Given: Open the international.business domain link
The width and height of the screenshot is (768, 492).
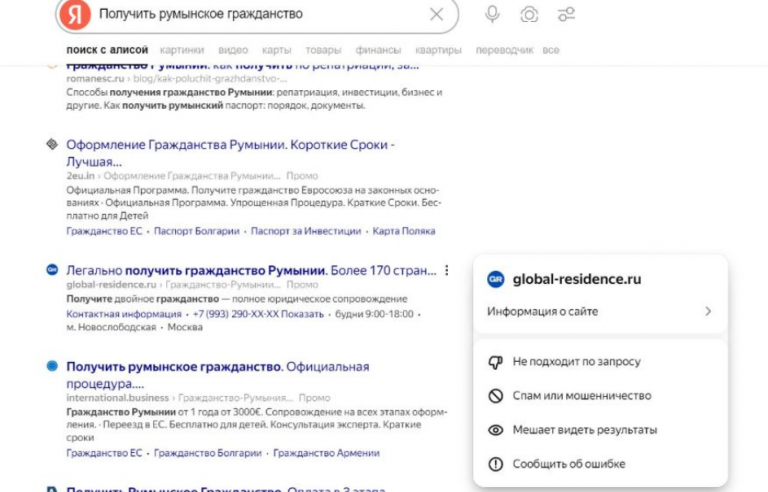Looking at the screenshot, I should [118, 398].
